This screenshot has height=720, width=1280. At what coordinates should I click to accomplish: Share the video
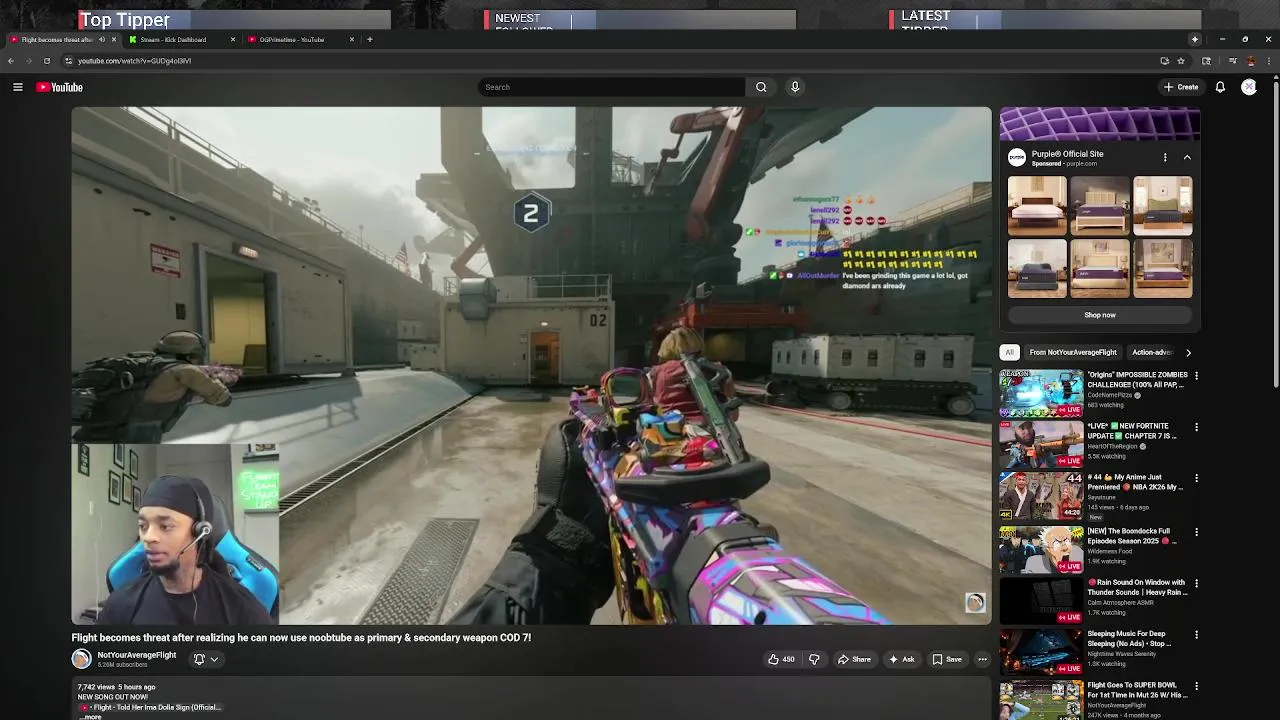tap(854, 659)
